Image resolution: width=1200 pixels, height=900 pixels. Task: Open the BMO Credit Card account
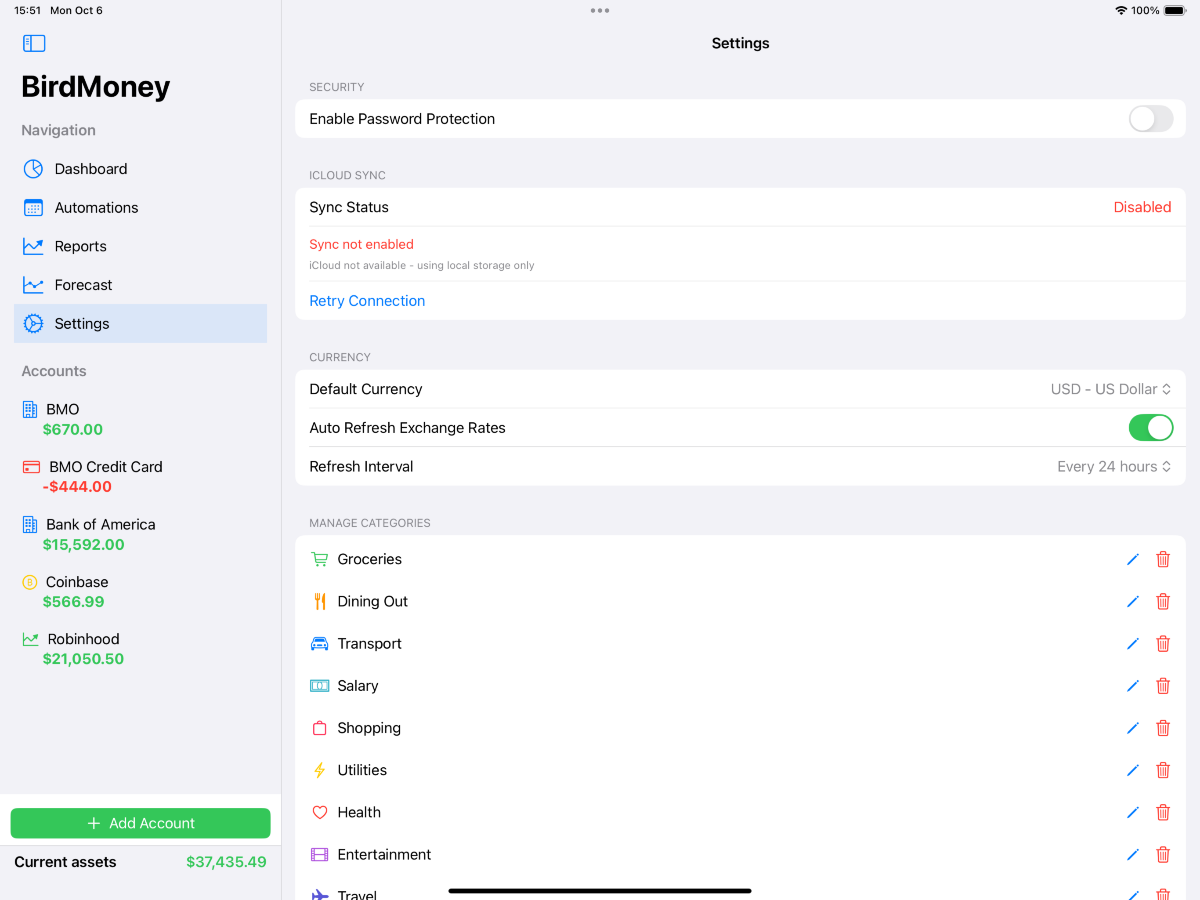coord(105,476)
